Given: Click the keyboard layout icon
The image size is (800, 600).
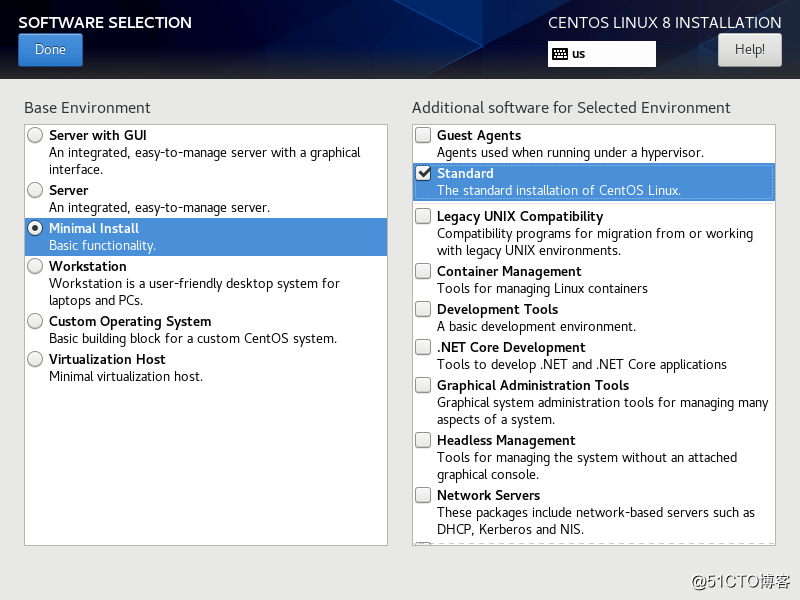Looking at the screenshot, I should tap(560, 54).
